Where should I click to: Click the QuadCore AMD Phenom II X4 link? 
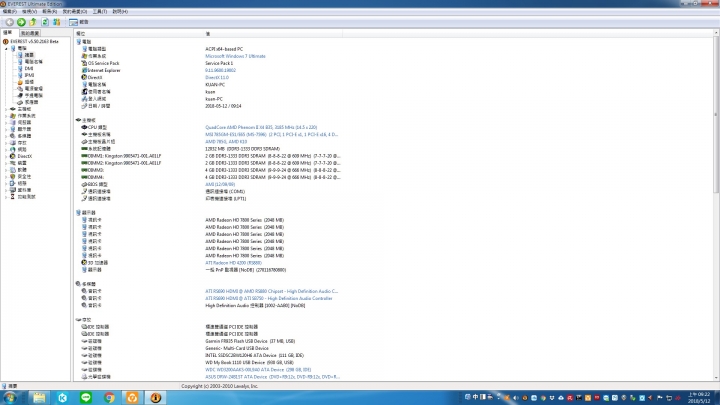261,127
